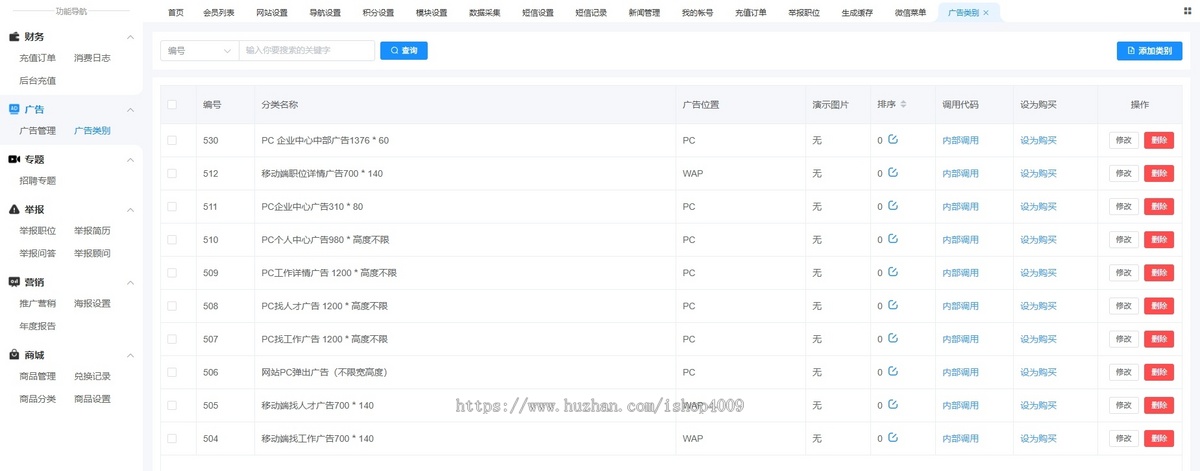Viewport: 1200px width, 471px height.
Task: Open 海报设置 in the sidebar
Action: coord(92,304)
